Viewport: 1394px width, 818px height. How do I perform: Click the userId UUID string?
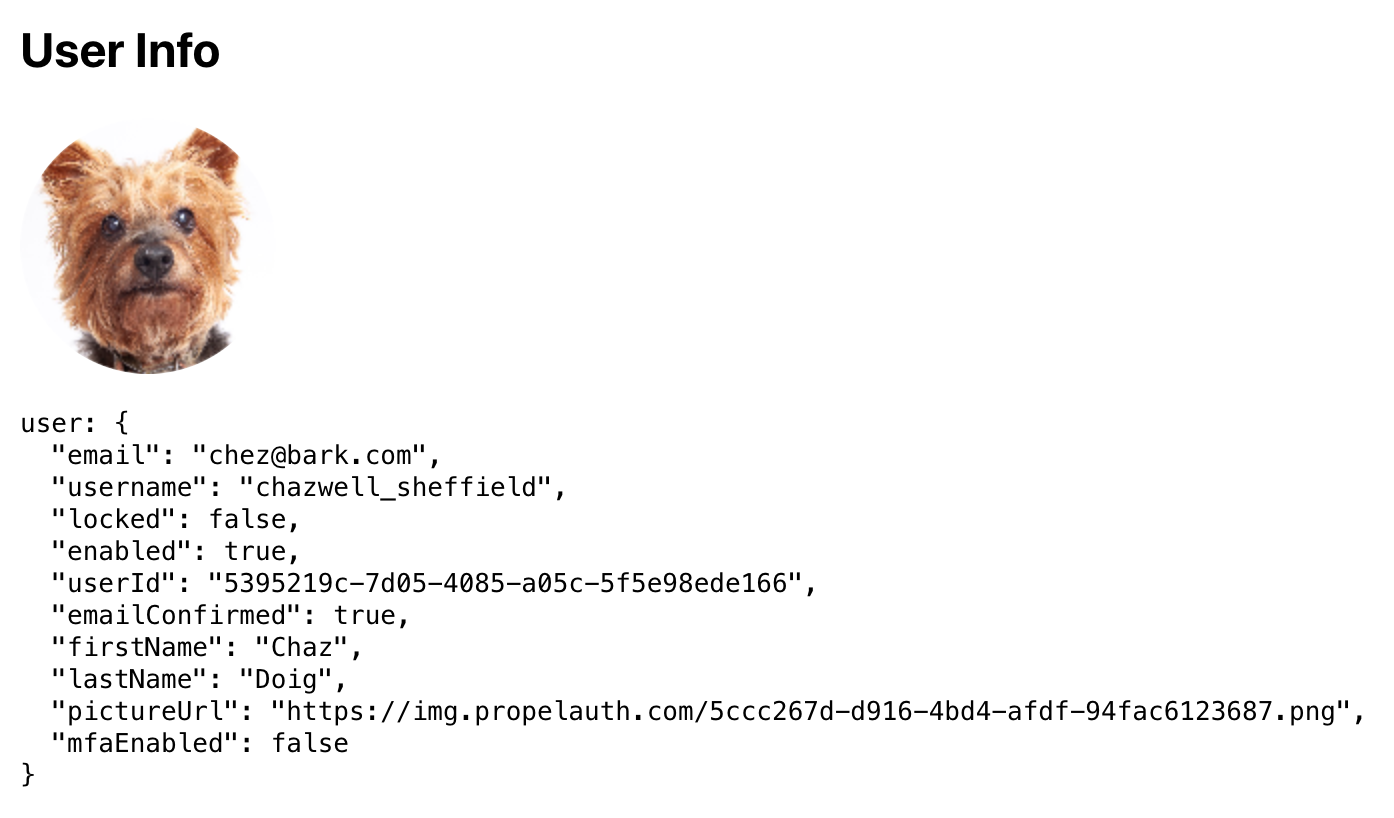505,584
